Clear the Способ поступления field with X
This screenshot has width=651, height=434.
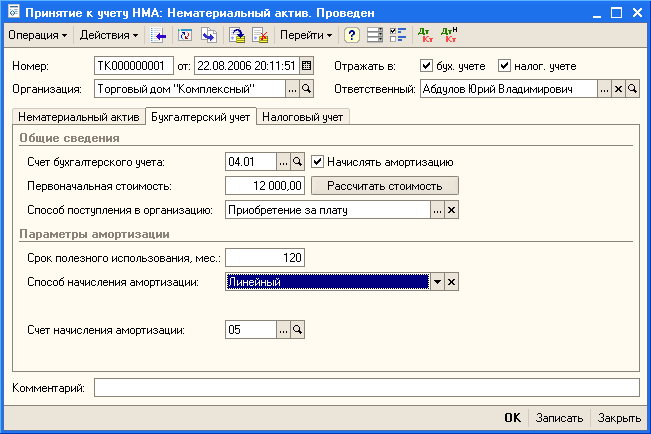(x=451, y=210)
